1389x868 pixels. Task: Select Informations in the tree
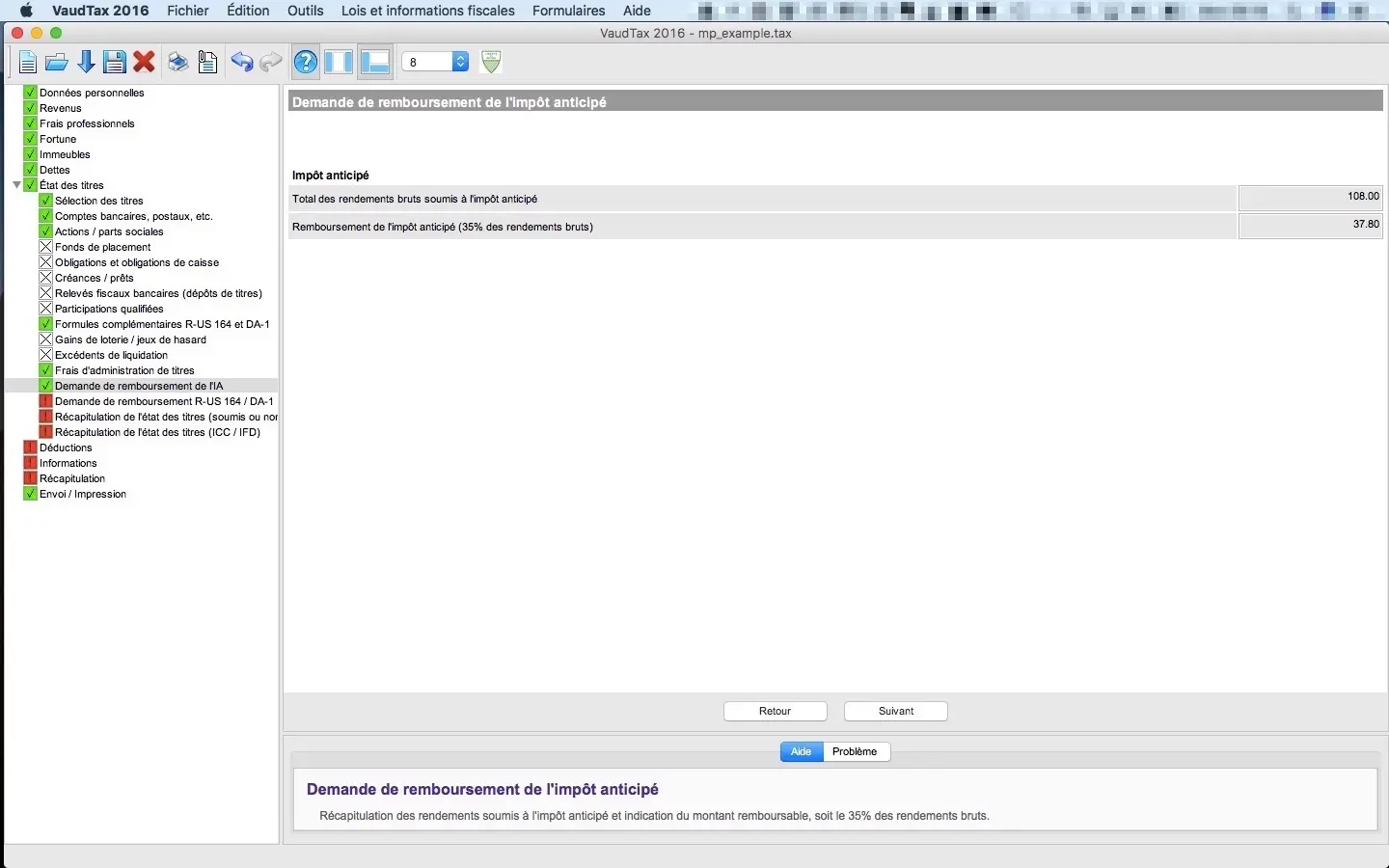[68, 463]
